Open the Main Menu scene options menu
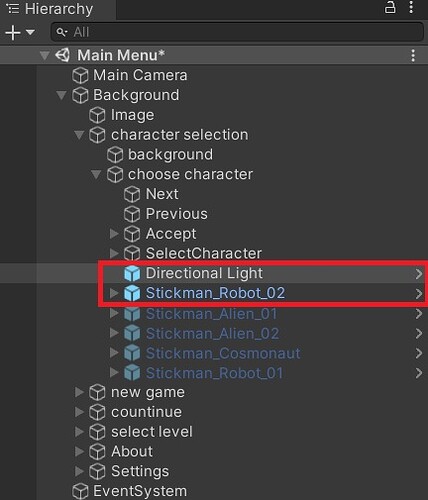 point(413,56)
